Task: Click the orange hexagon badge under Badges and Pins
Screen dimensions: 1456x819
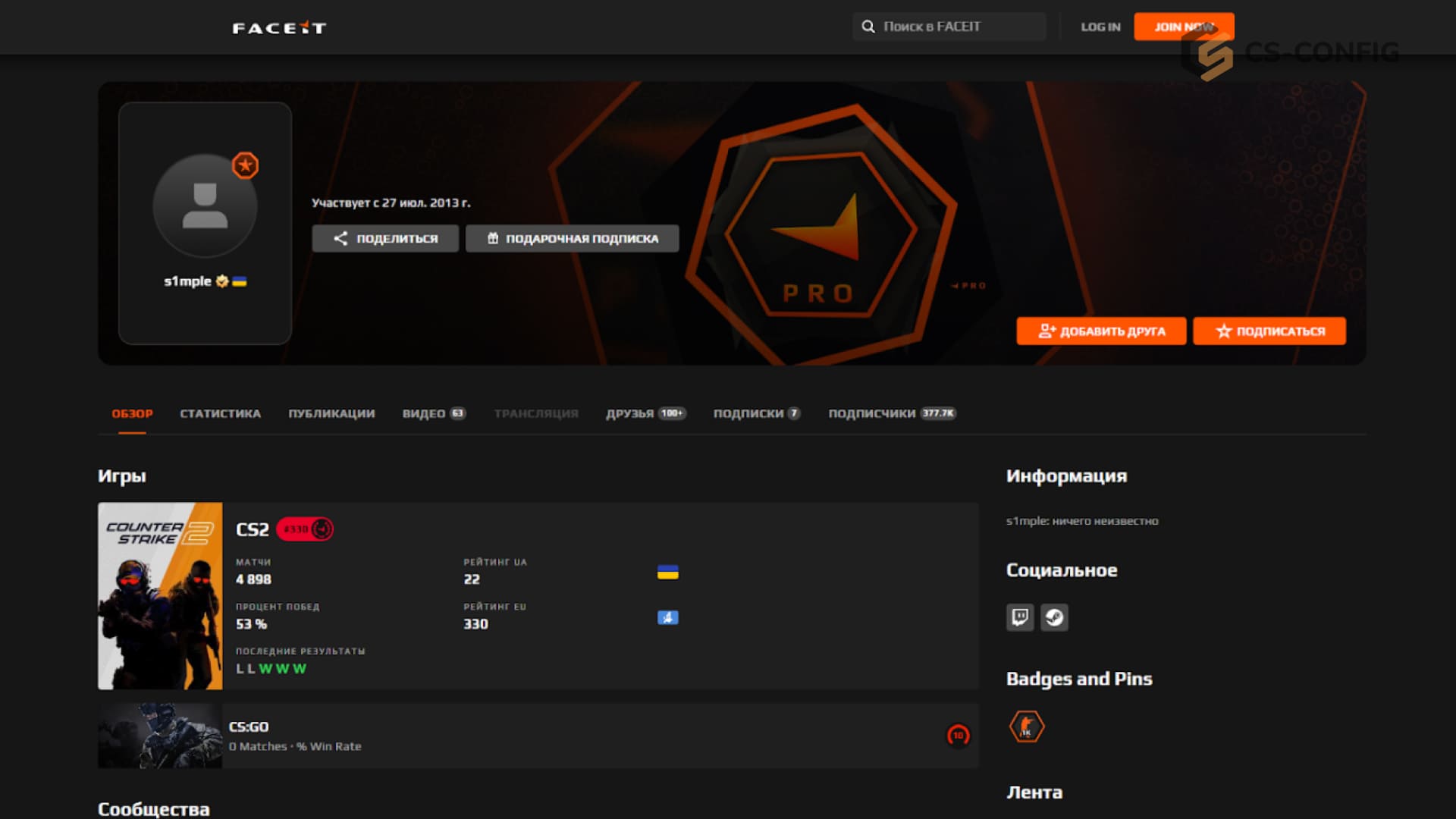Action: point(1027,726)
